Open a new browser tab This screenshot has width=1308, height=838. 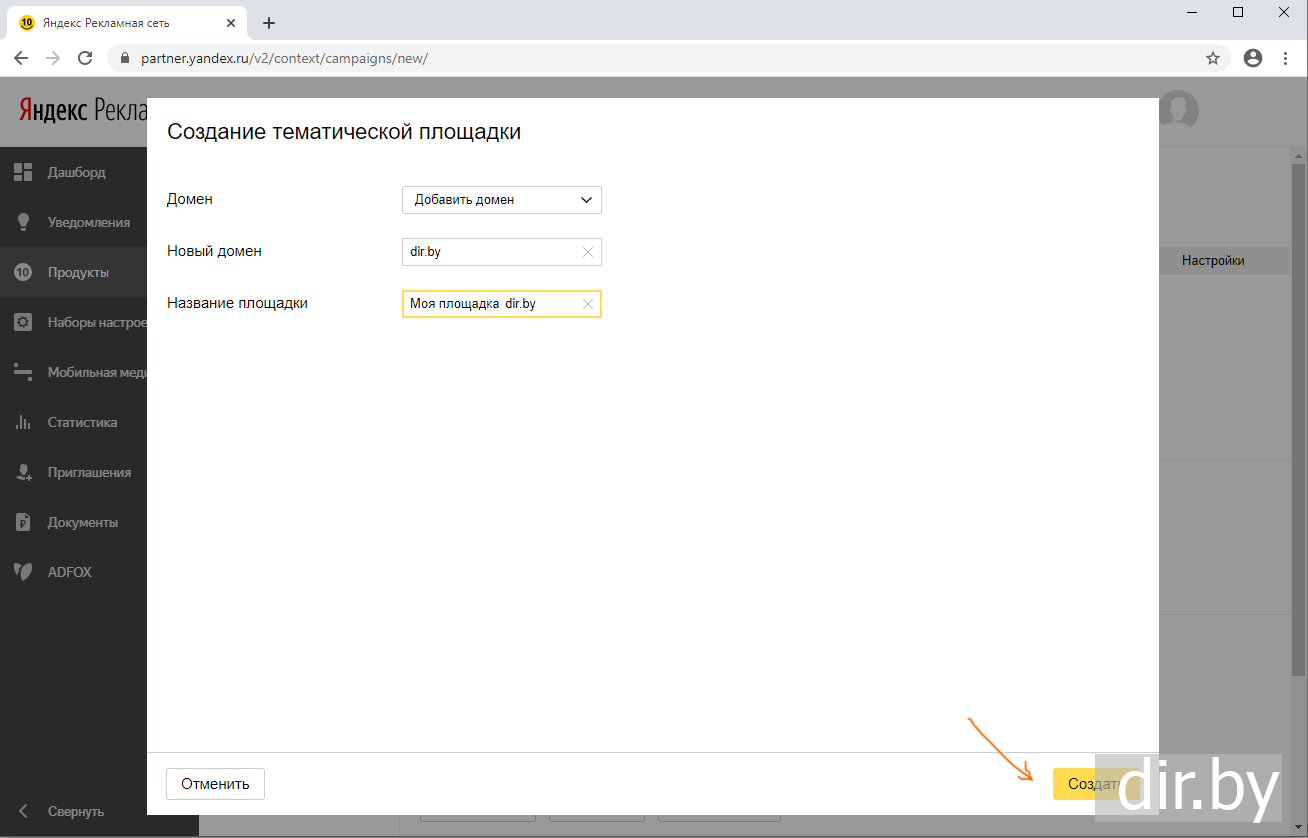point(268,23)
